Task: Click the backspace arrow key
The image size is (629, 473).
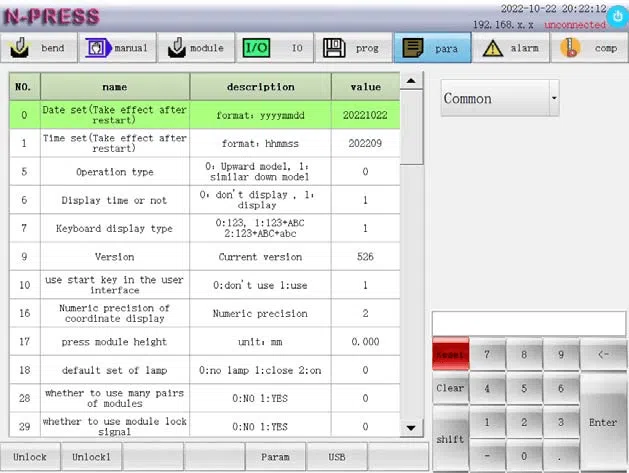Action: (603, 354)
